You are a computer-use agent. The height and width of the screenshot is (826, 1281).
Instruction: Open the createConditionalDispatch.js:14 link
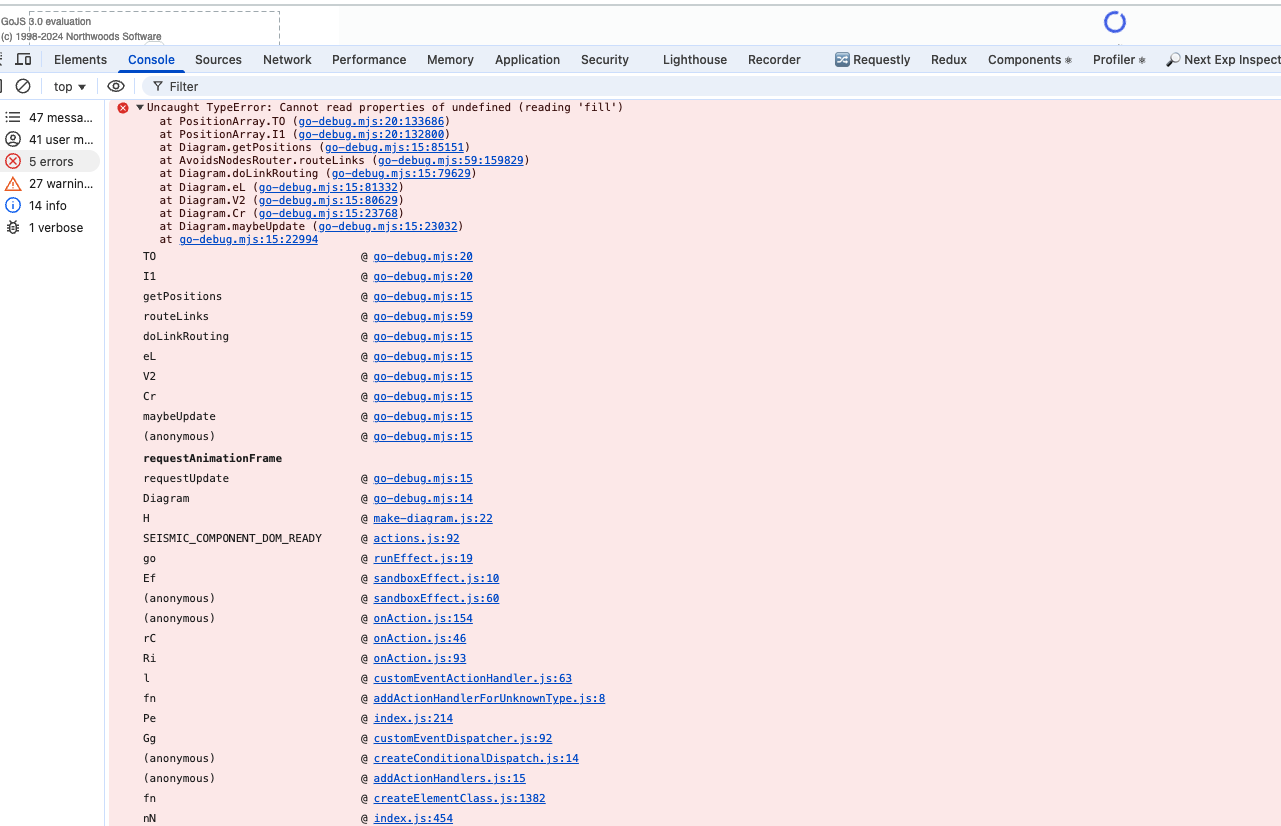coord(476,758)
